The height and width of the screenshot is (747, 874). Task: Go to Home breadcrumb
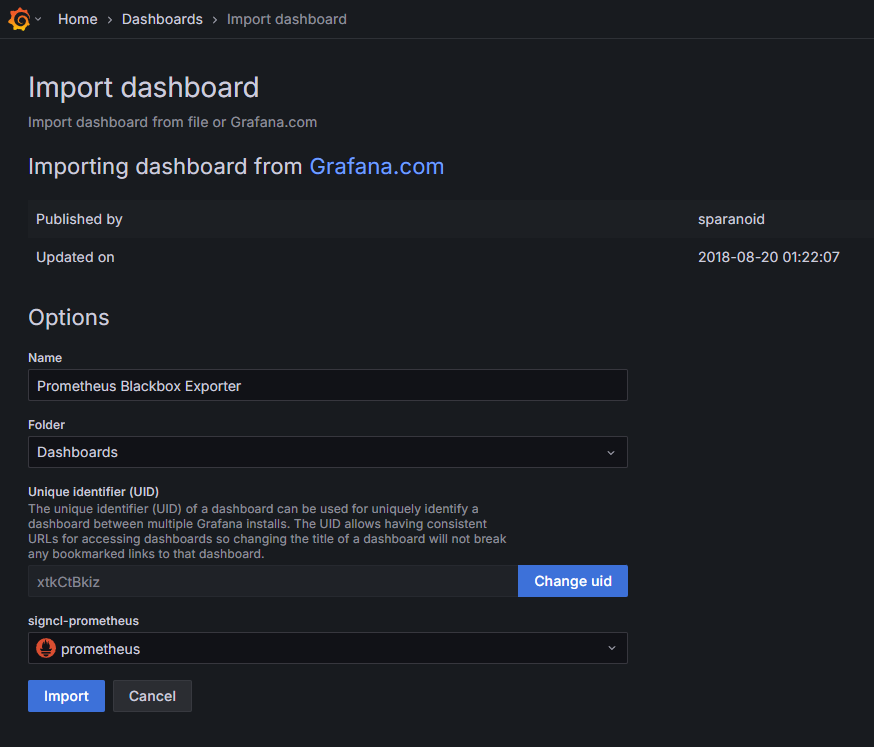click(77, 19)
